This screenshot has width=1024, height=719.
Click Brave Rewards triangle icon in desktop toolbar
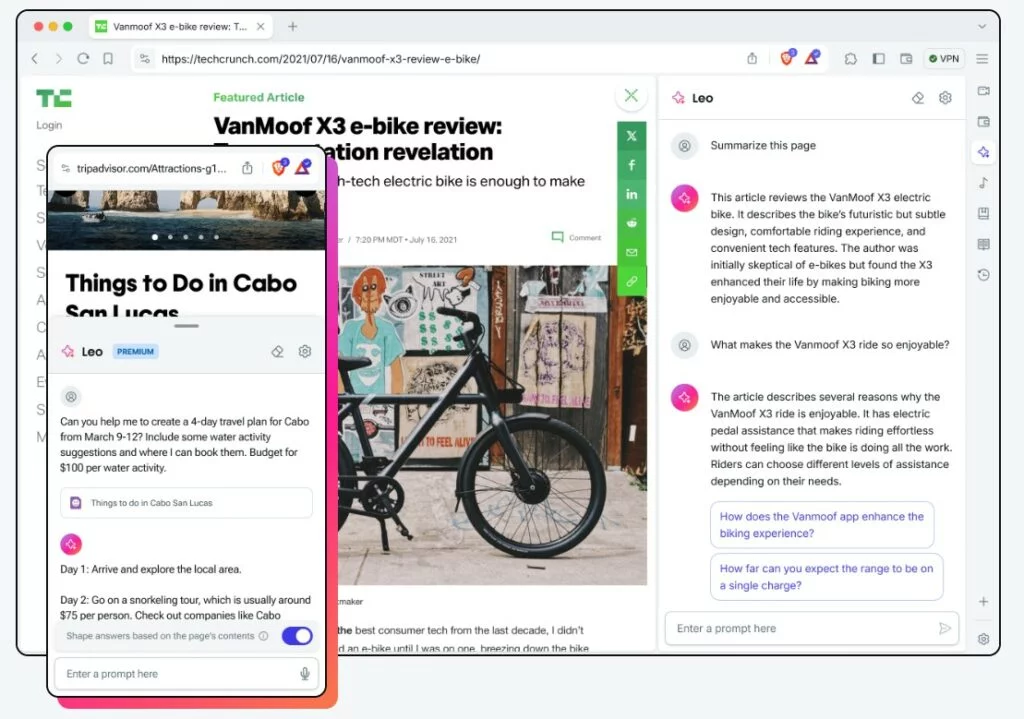812,59
